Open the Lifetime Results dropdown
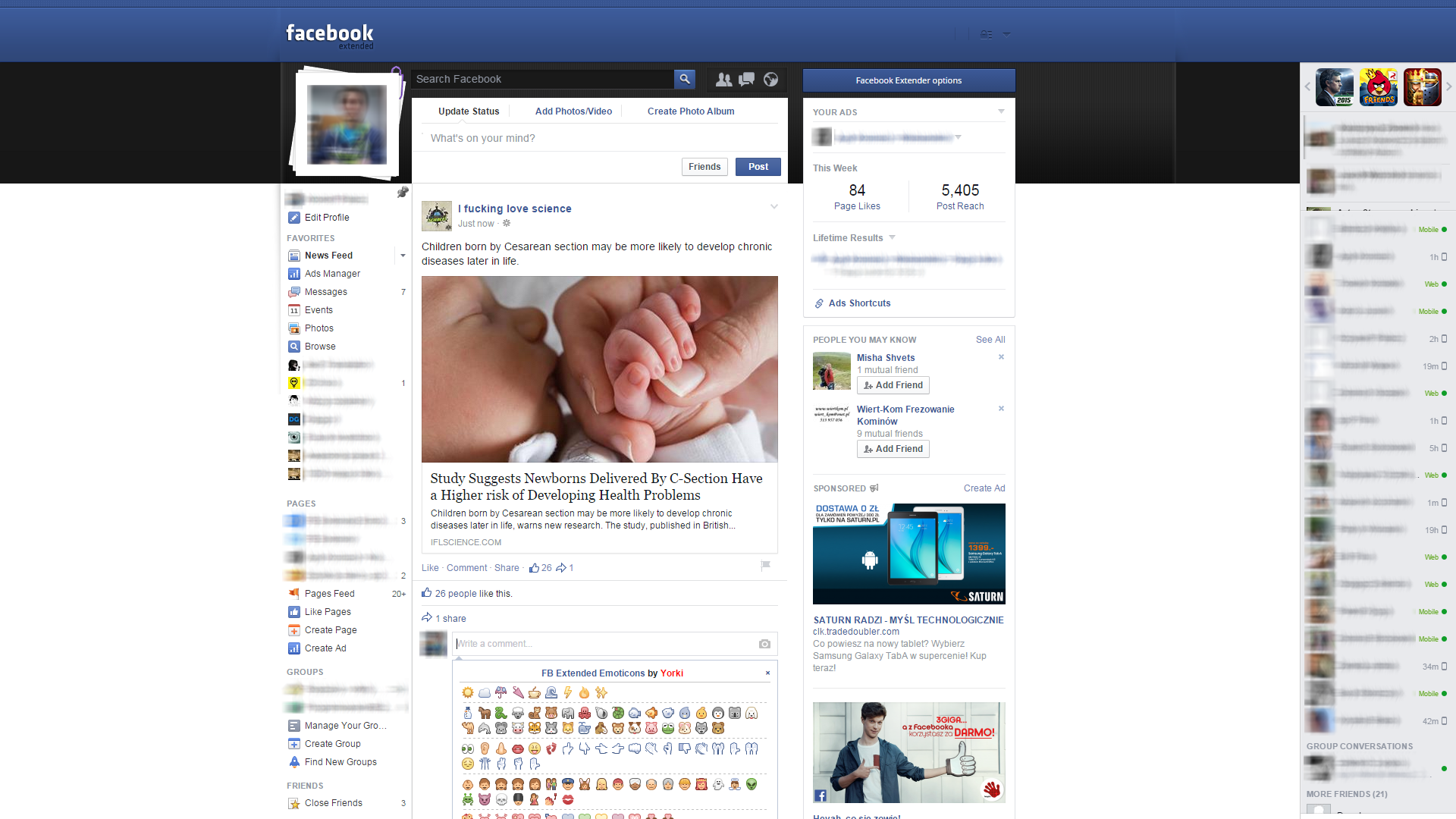1456x819 pixels. (x=892, y=237)
